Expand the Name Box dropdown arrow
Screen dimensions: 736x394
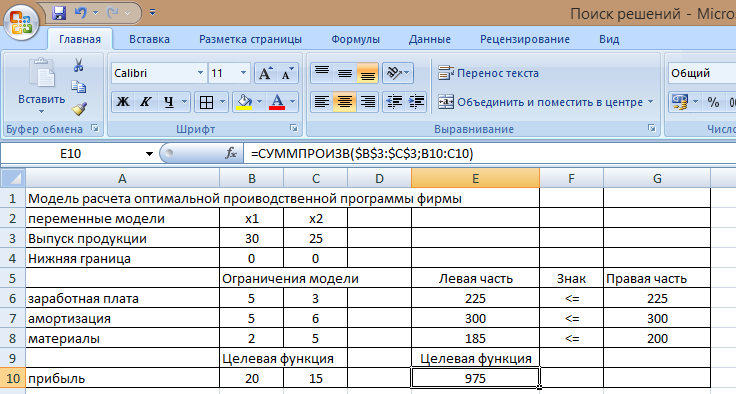149,154
